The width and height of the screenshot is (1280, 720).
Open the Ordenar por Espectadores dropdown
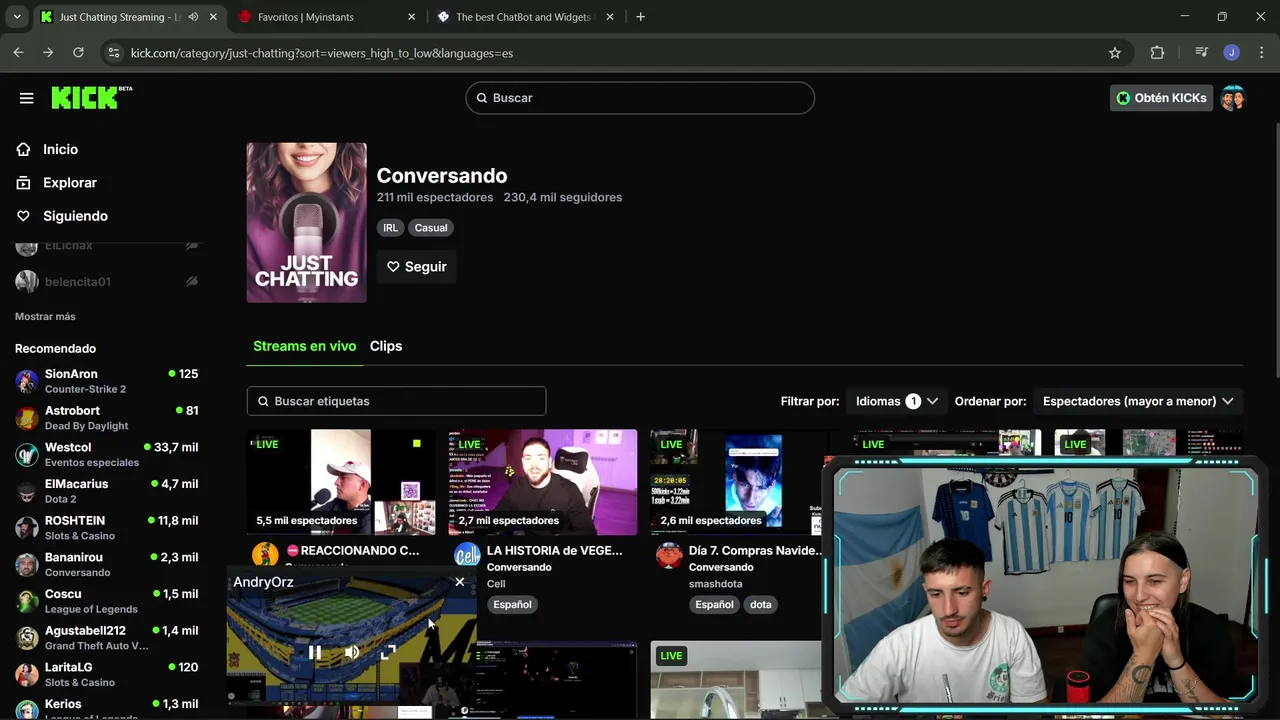[x=1138, y=401]
